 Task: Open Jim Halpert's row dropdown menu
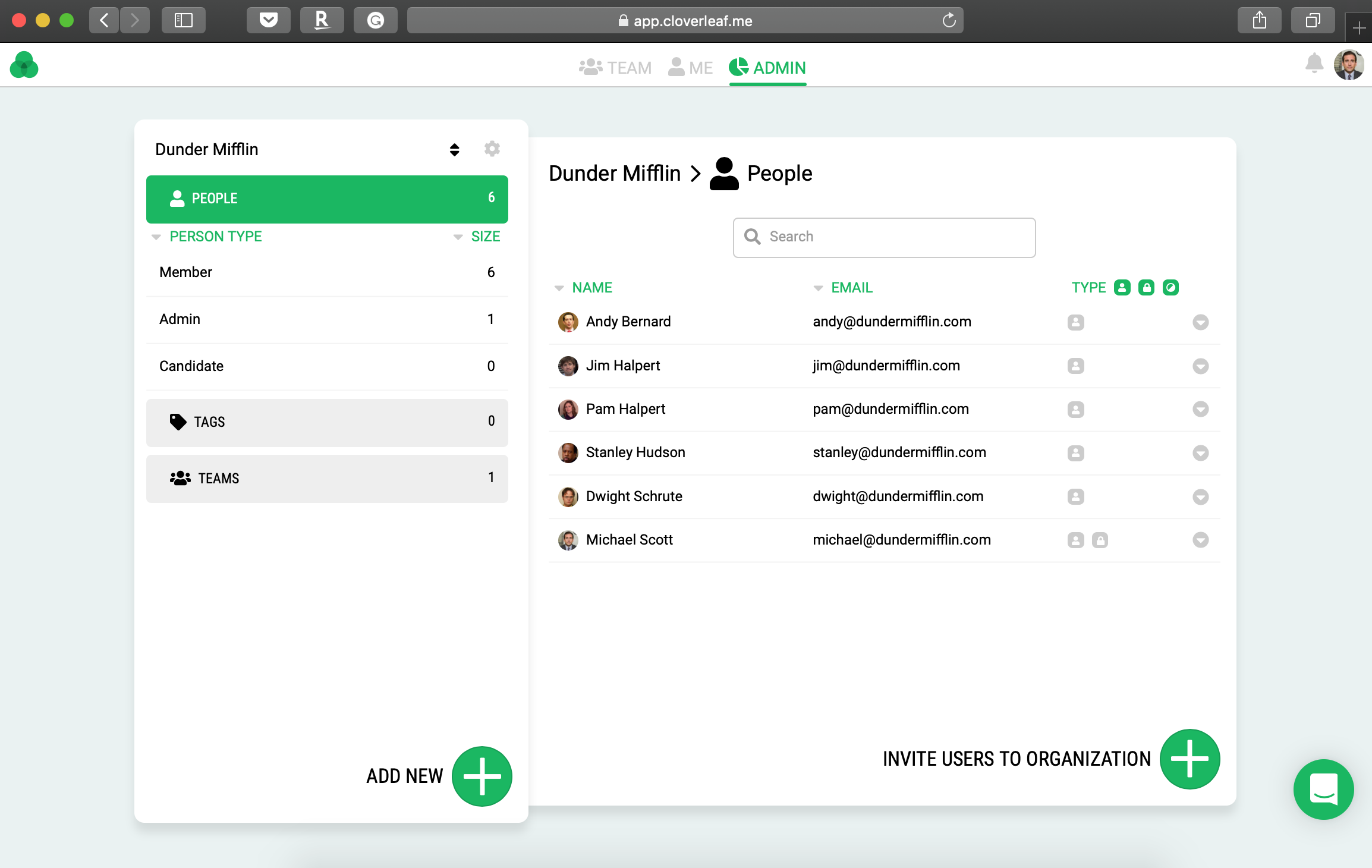click(1201, 366)
